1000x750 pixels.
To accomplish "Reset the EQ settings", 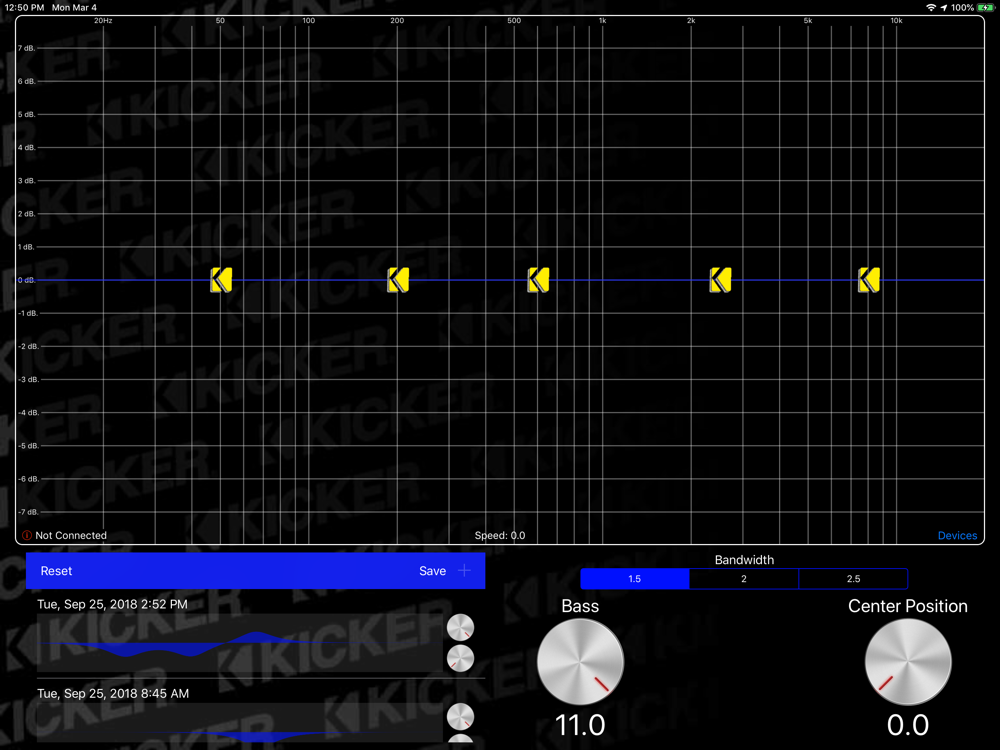I will 56,571.
